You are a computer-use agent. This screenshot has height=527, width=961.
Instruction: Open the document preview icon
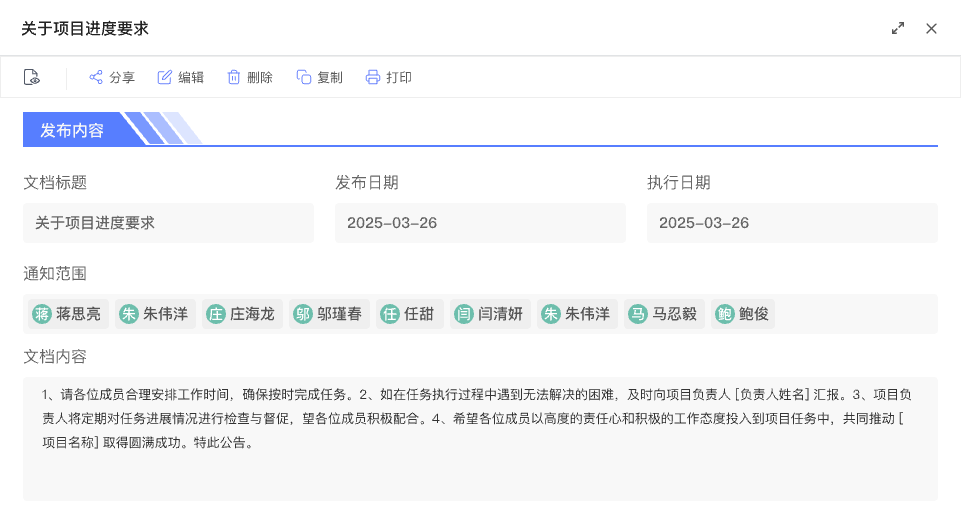[31, 77]
